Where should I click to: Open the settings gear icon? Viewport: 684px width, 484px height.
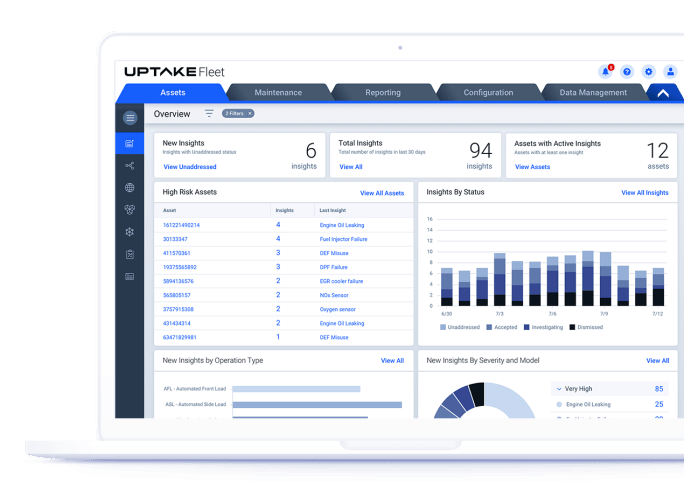pyautogui.click(x=648, y=72)
